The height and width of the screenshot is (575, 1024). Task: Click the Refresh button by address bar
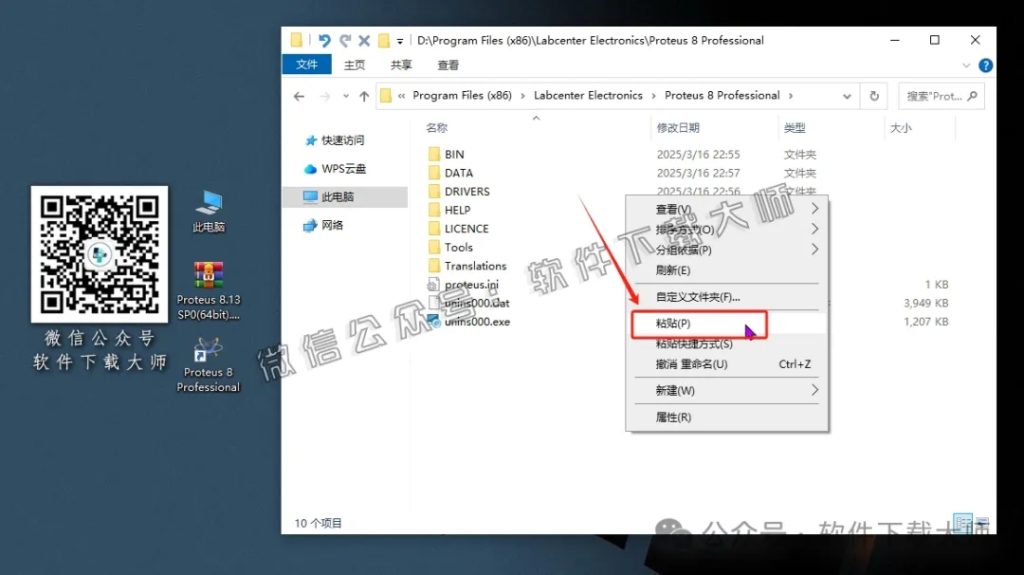[874, 96]
